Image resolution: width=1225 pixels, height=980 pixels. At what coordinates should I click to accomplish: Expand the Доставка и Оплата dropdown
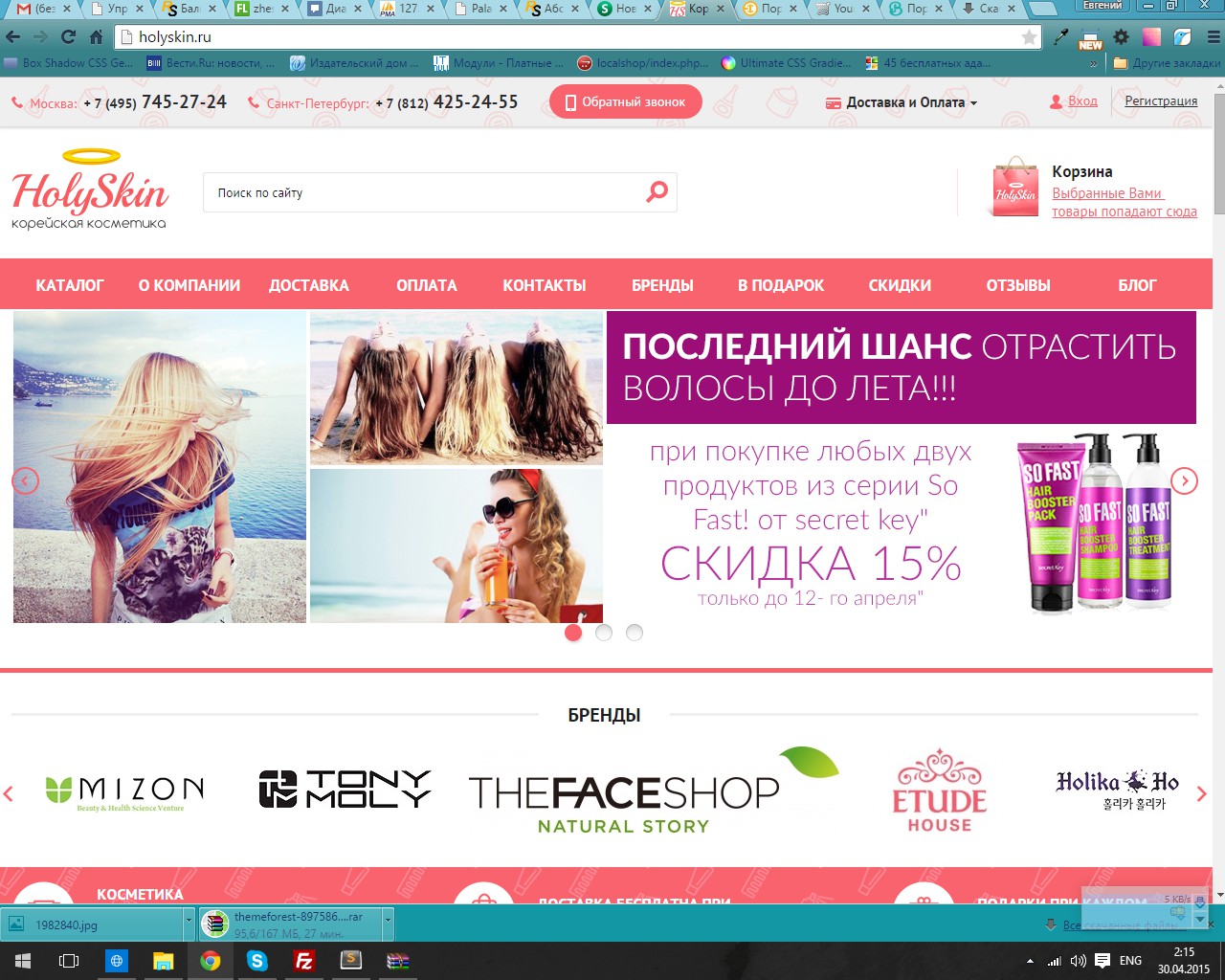point(902,102)
